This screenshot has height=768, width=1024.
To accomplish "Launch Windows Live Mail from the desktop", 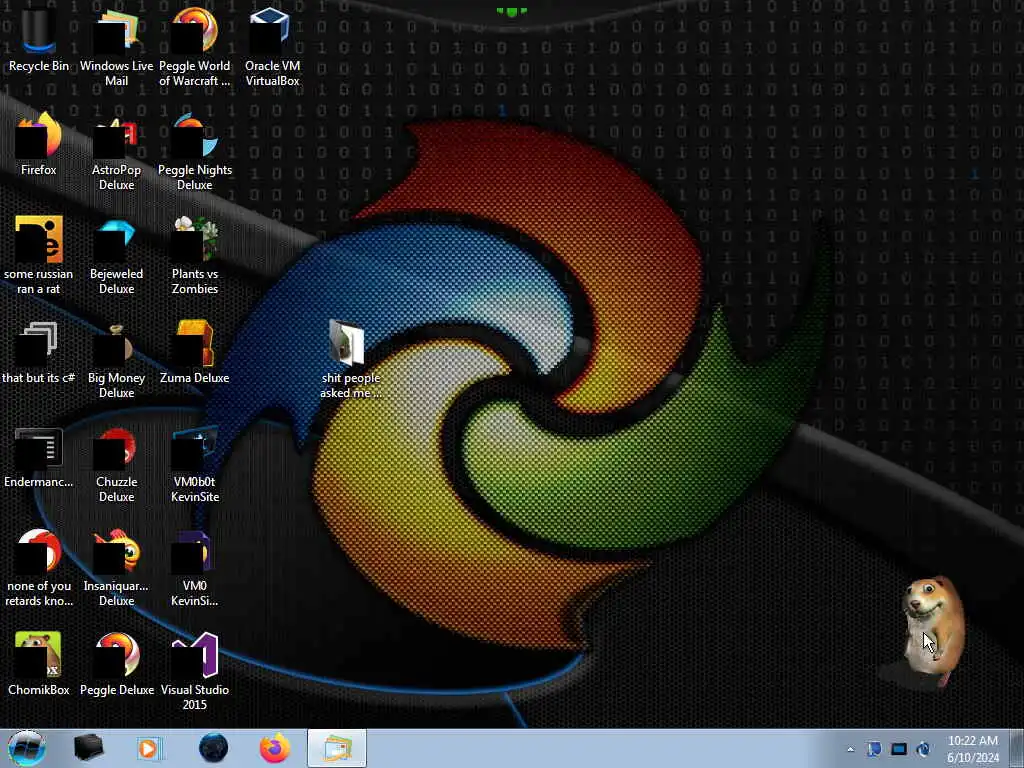I will coord(116,47).
